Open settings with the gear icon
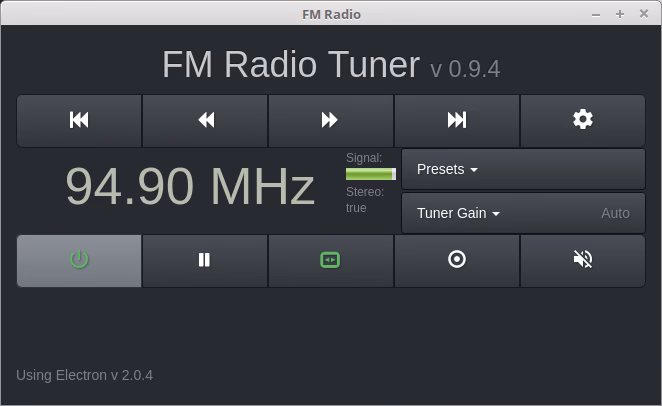Viewport: 662px width, 406px height. coord(583,121)
